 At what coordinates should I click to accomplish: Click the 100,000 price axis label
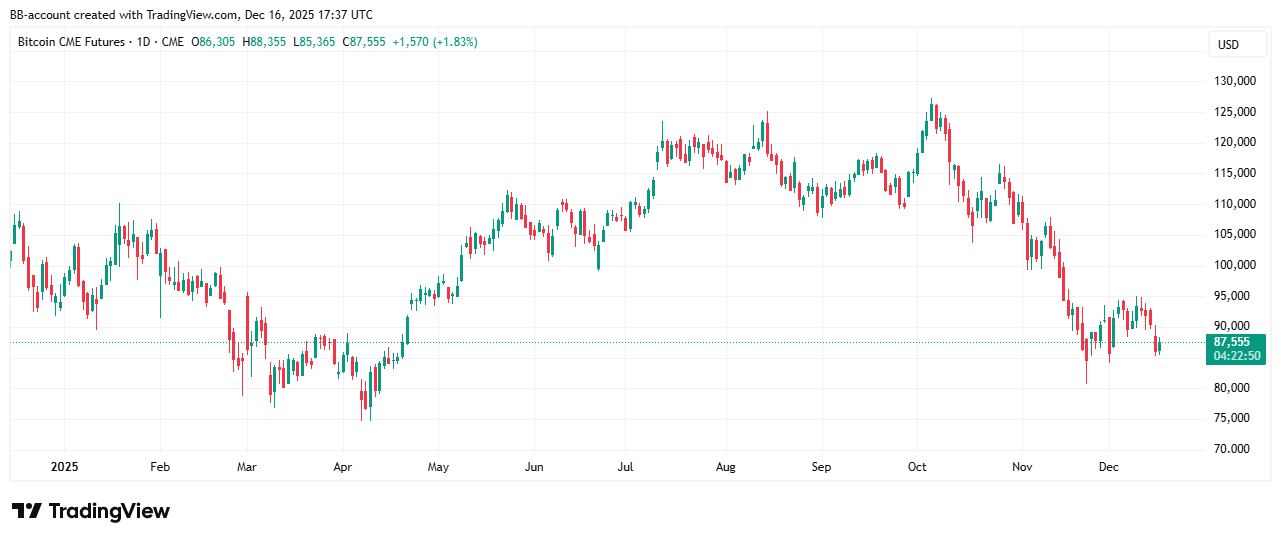click(1233, 265)
